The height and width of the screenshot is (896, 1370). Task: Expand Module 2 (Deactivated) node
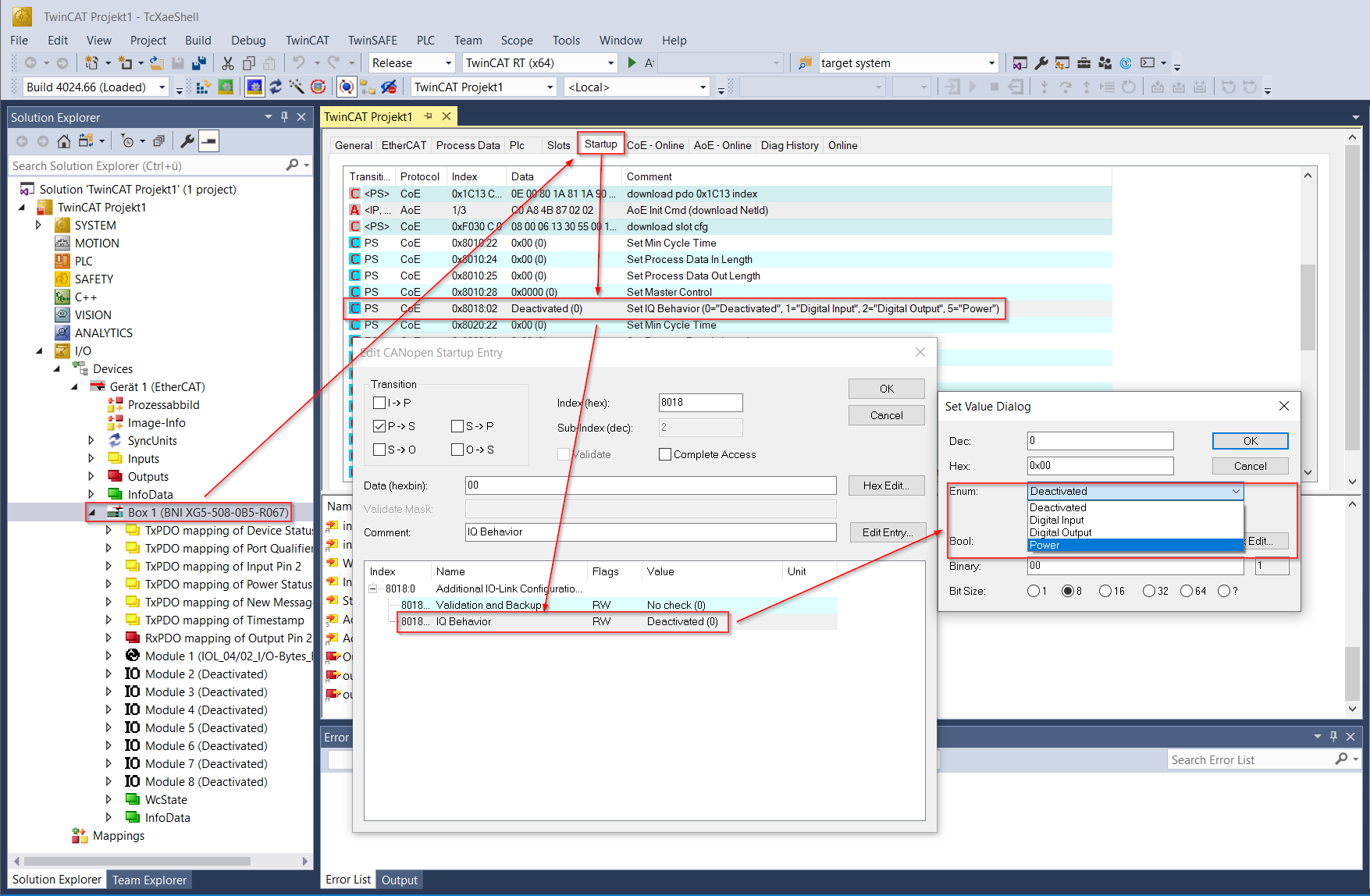coord(109,674)
